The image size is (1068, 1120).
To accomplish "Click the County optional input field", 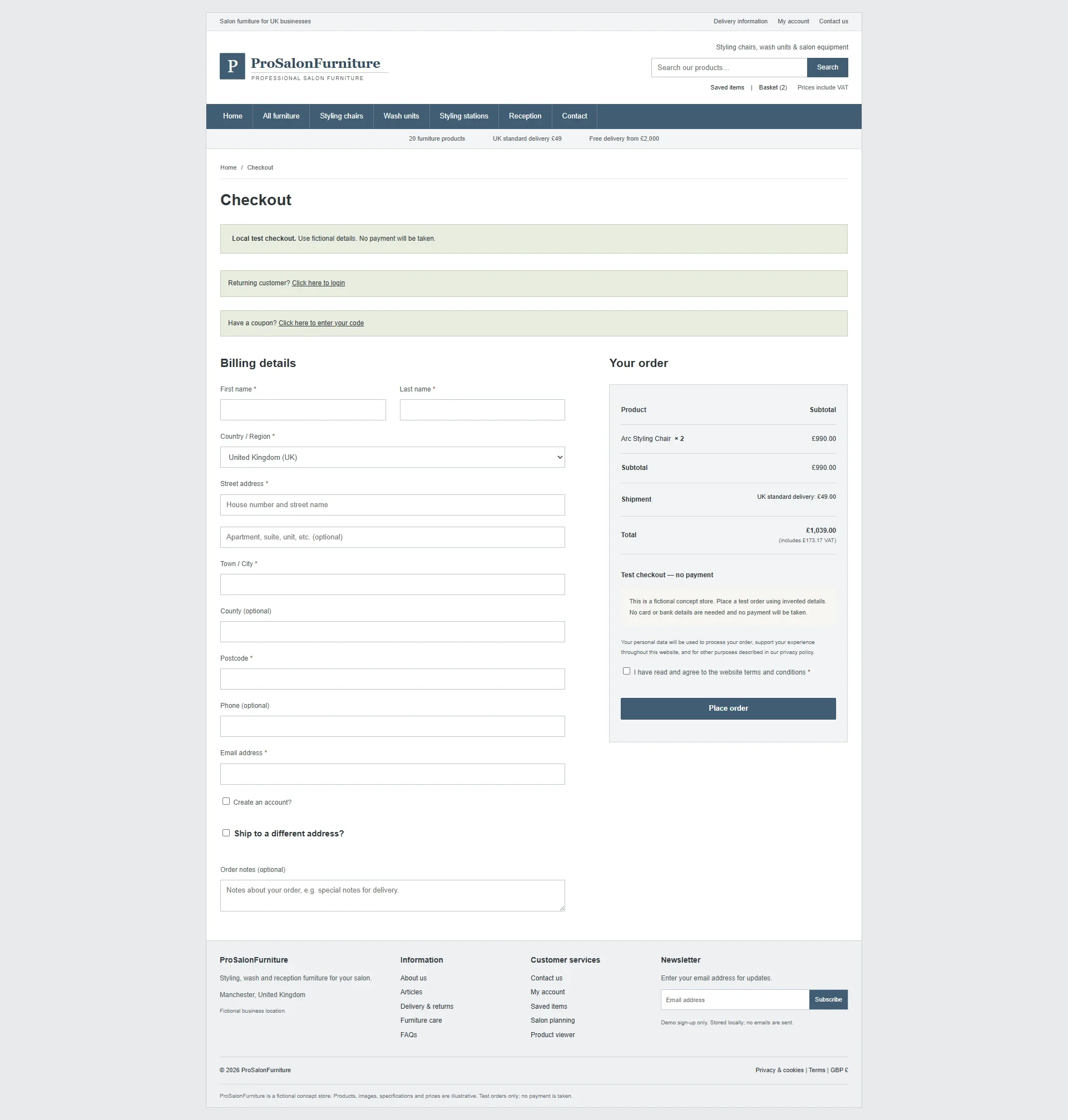I will (x=392, y=632).
